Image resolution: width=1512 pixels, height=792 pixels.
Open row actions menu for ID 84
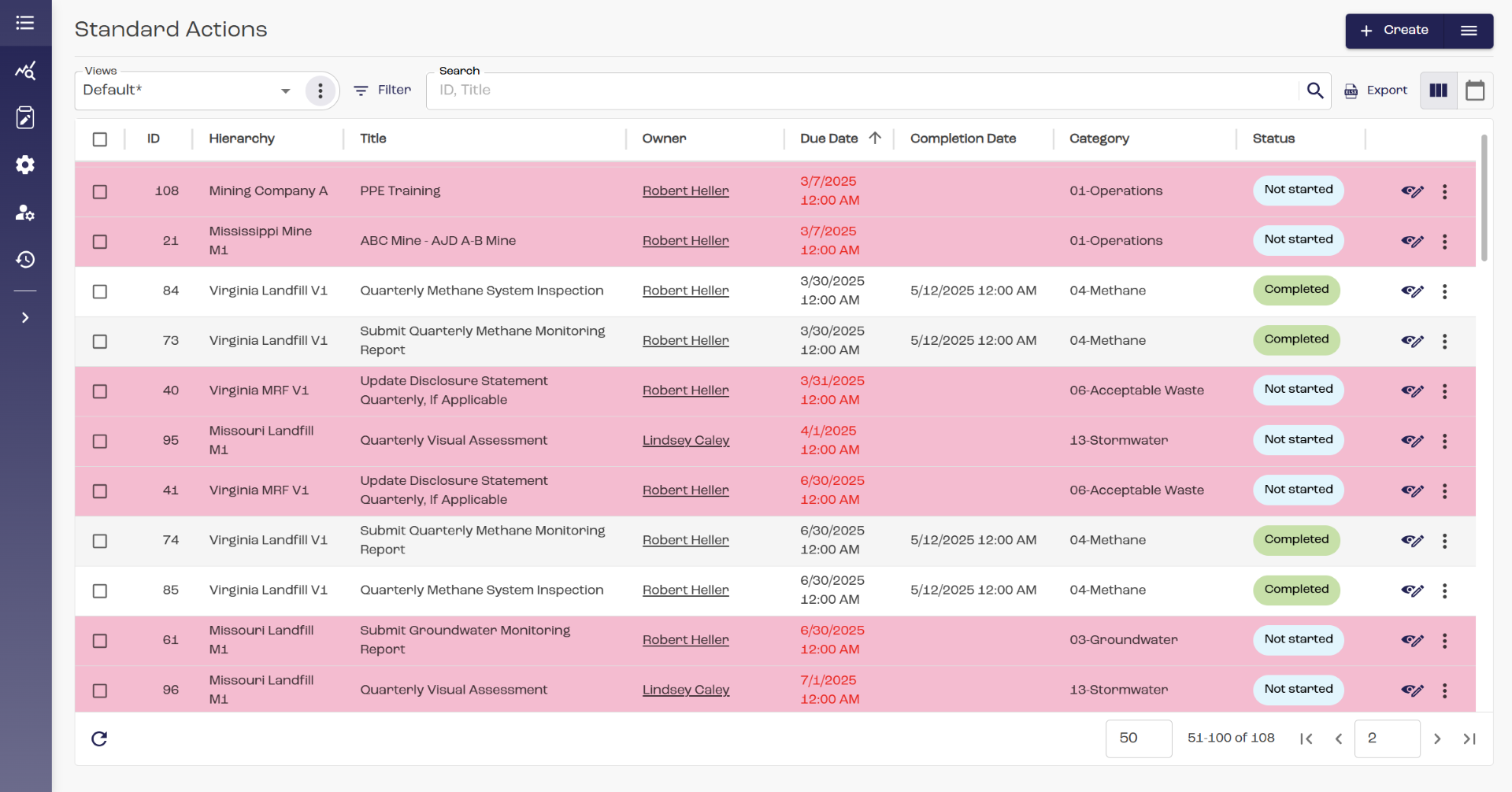(x=1444, y=292)
